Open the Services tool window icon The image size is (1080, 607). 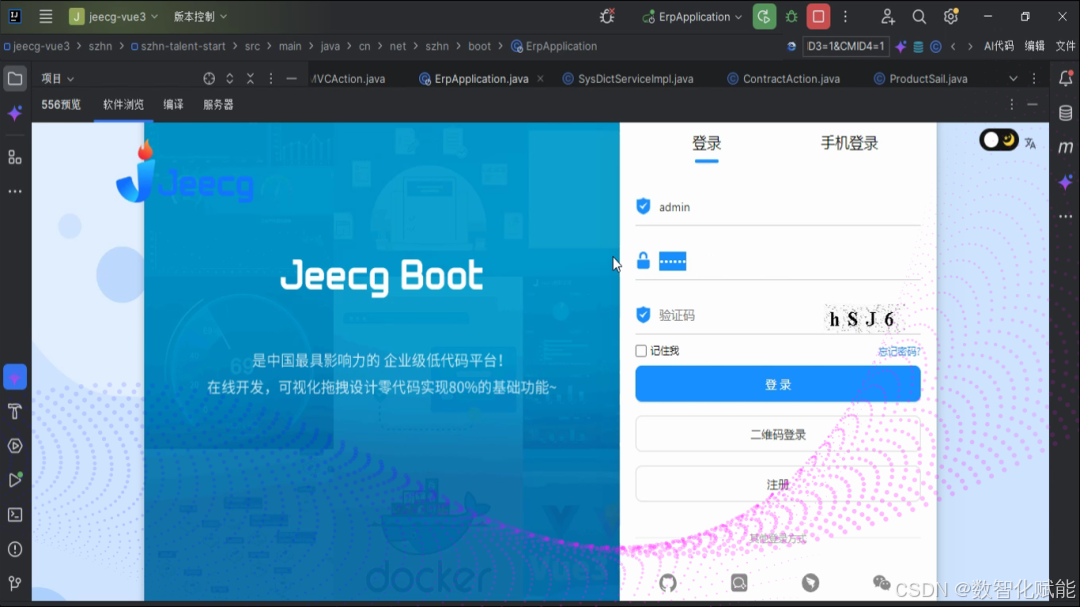pyautogui.click(x=14, y=446)
